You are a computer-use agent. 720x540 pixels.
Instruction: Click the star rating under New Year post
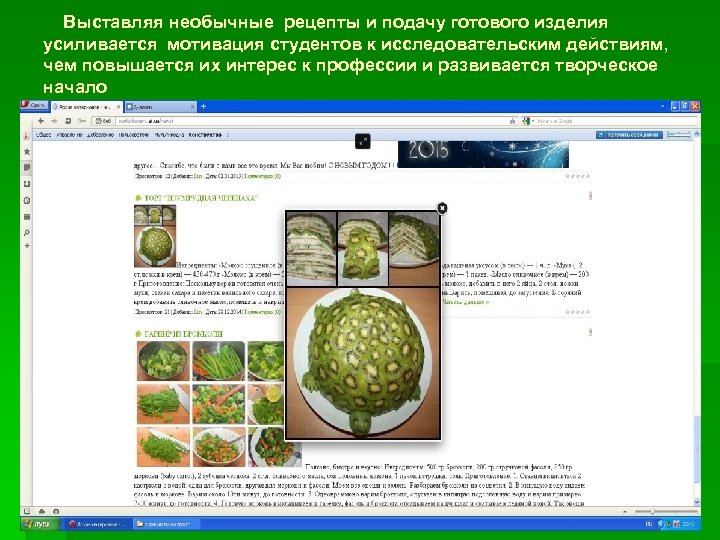(577, 176)
